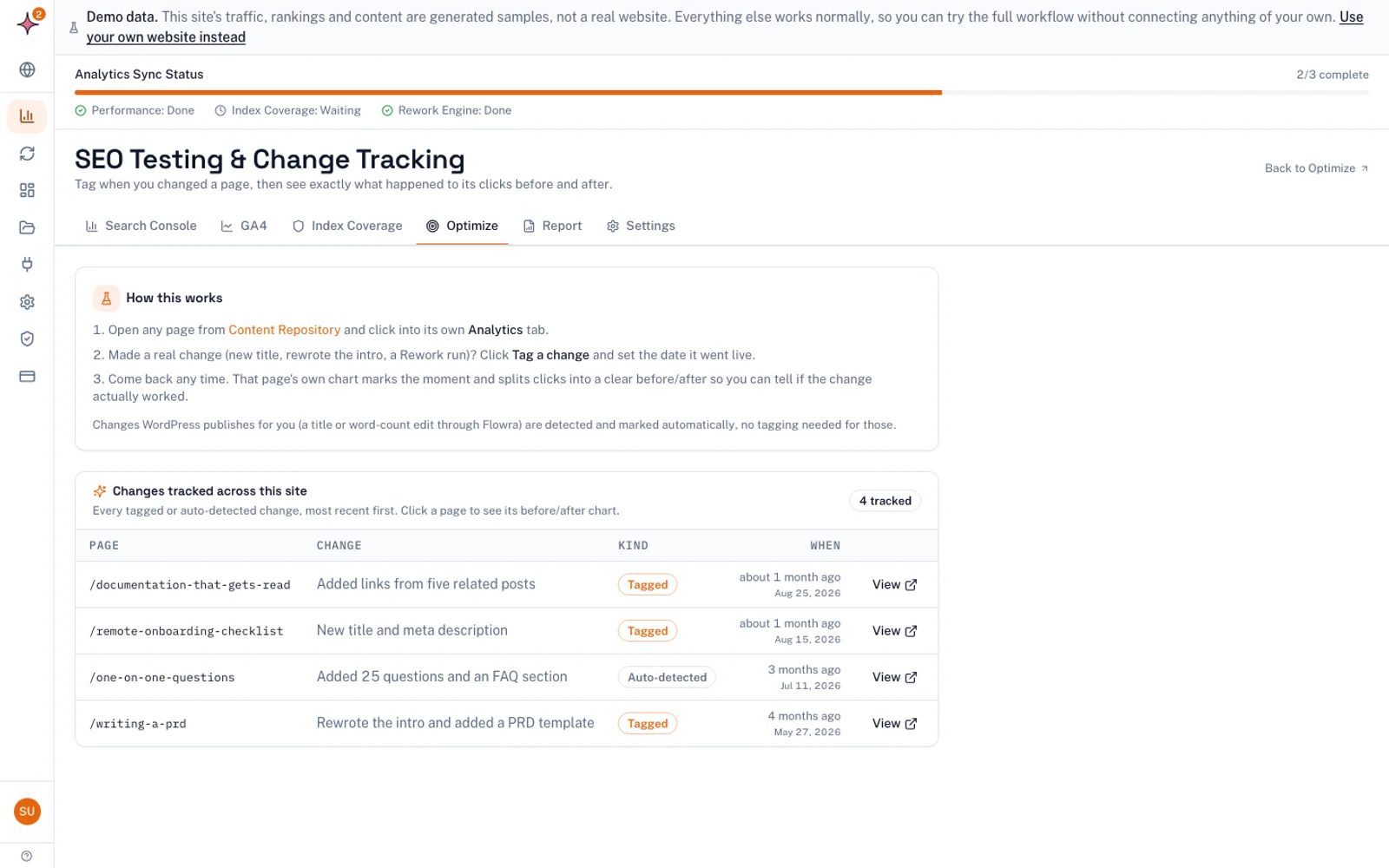The height and width of the screenshot is (868, 1389).
Task: Click external link icon in /one-on-one-questions row
Action: (911, 678)
